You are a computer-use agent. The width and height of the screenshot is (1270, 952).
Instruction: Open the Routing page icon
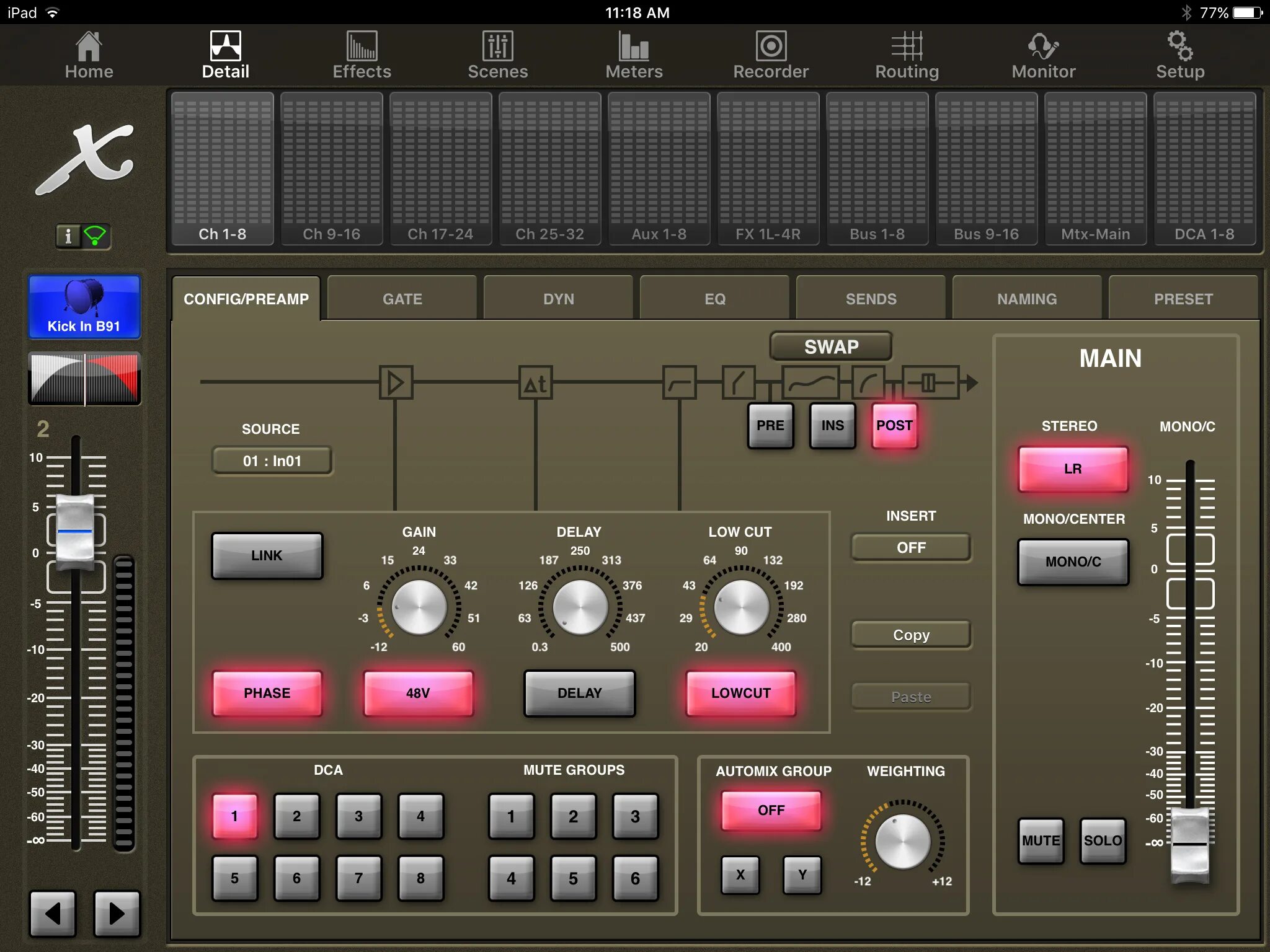(907, 47)
